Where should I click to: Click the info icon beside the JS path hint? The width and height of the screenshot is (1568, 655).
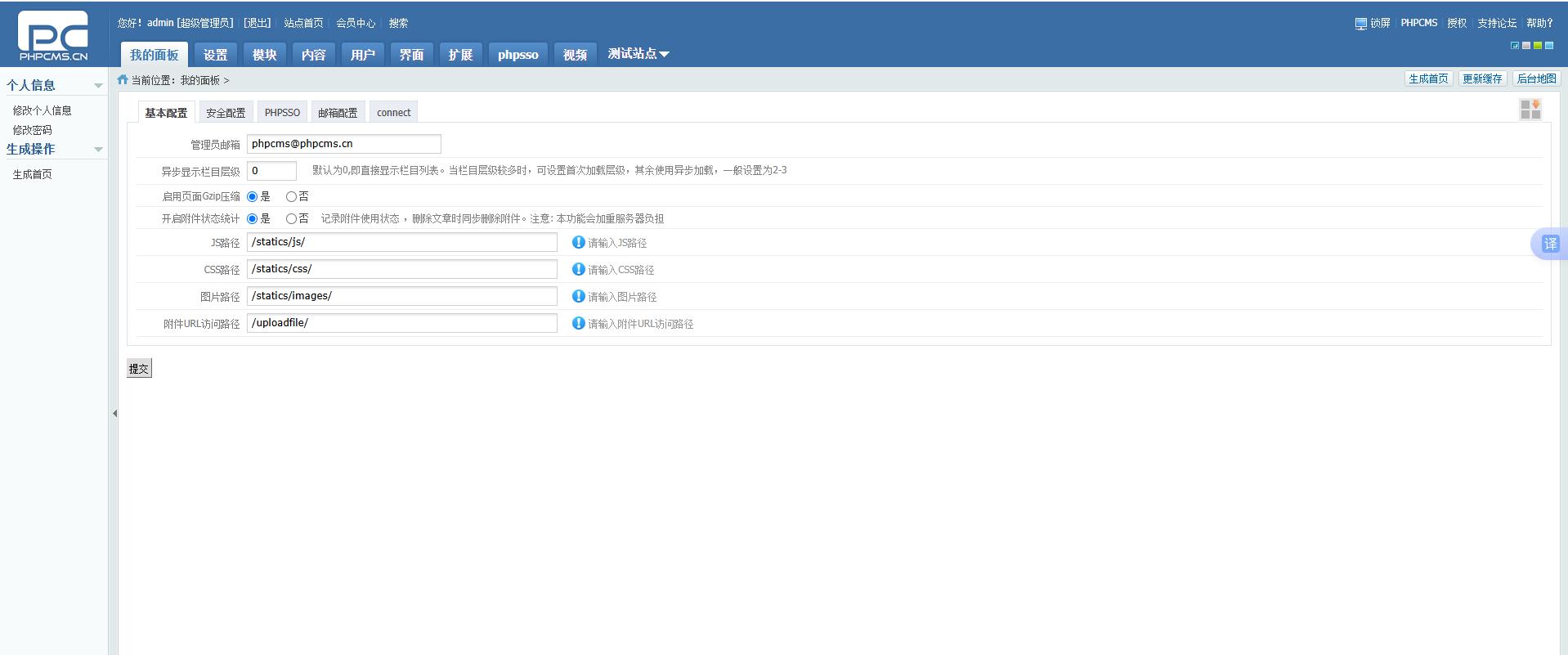[578, 242]
